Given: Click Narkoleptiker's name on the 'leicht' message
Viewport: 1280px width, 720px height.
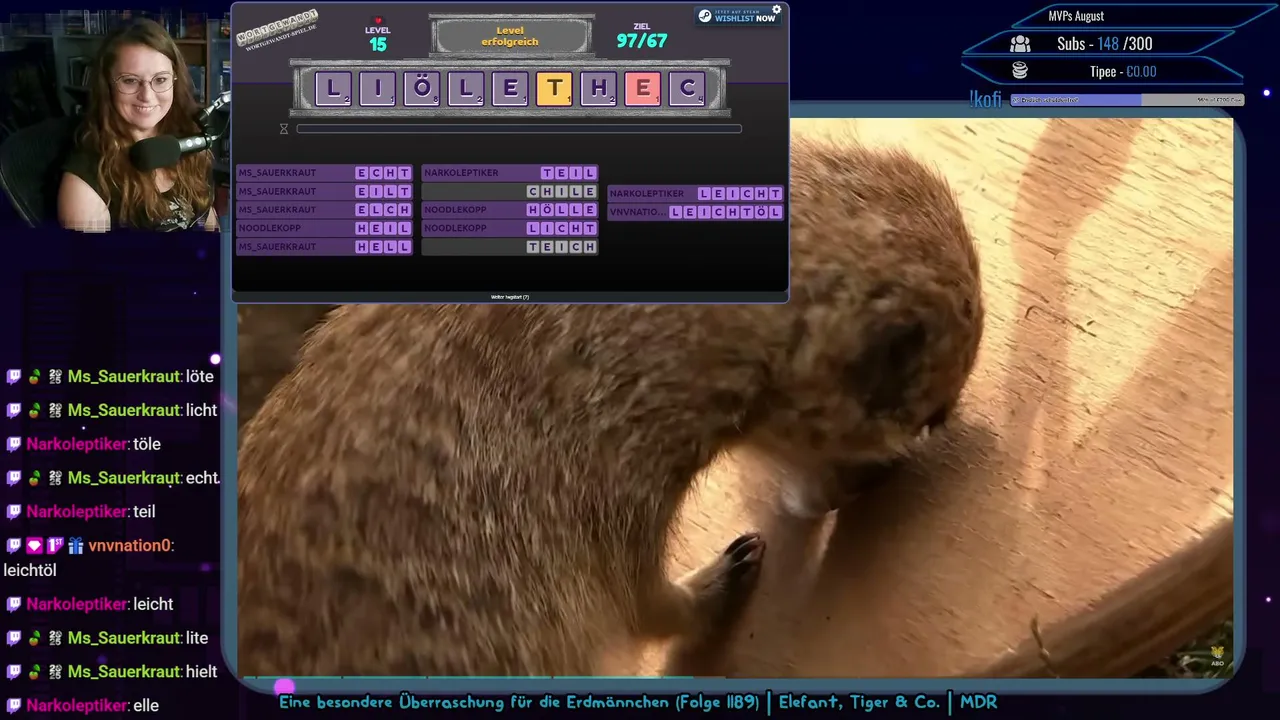Looking at the screenshot, I should [78, 604].
